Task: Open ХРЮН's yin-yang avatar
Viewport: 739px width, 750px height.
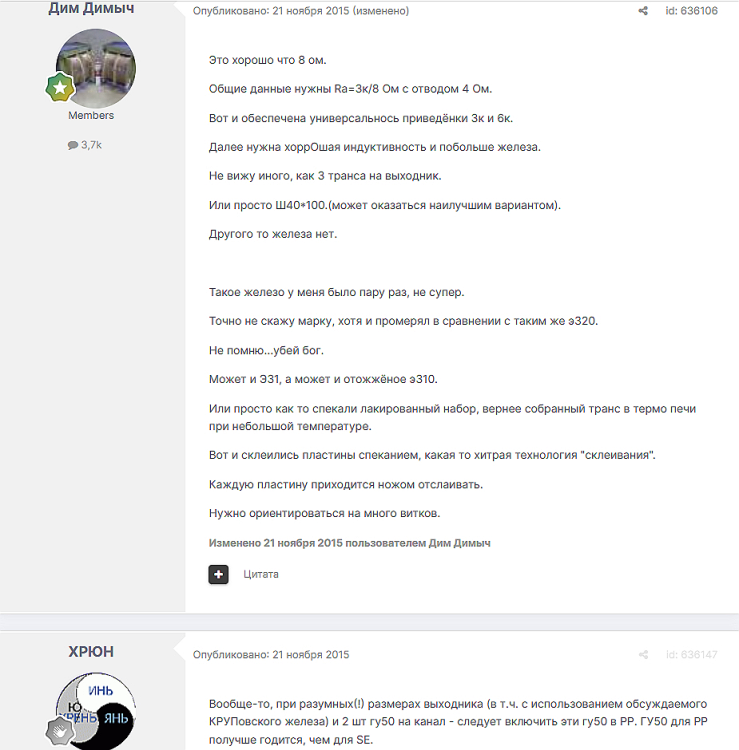Action: (96, 711)
